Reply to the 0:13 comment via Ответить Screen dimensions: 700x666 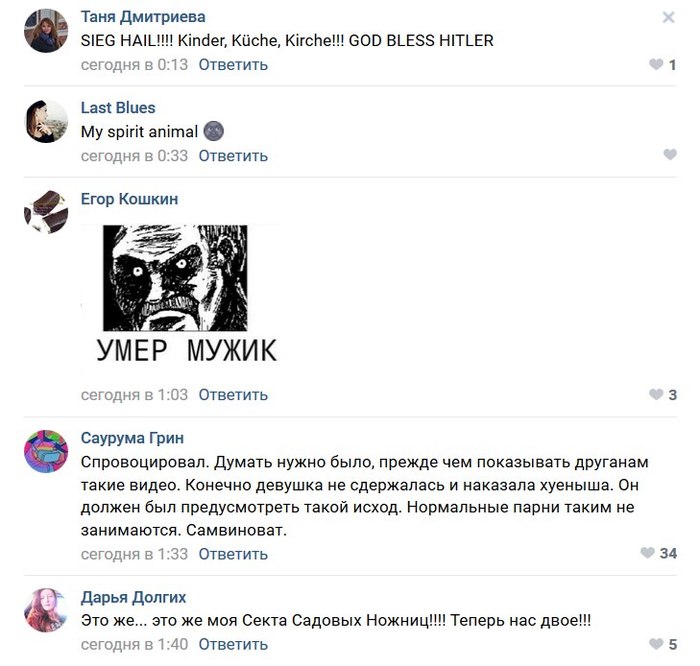(233, 65)
